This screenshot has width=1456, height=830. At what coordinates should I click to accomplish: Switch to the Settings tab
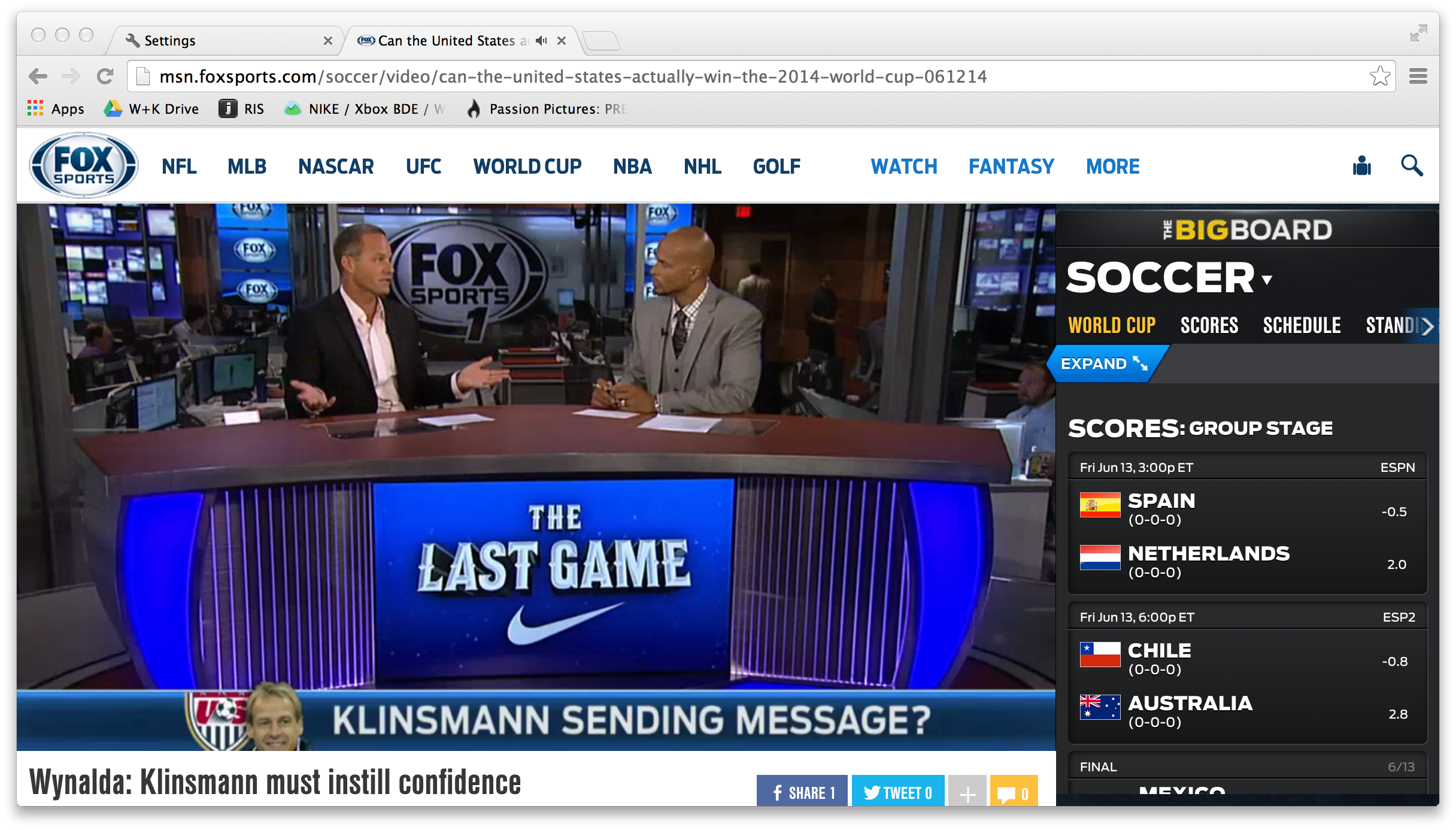pos(225,41)
